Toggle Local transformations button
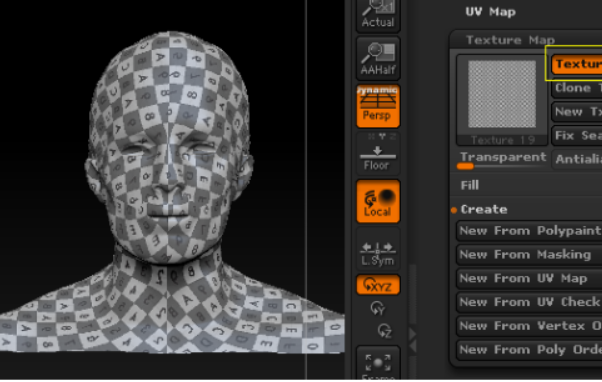 [x=378, y=201]
